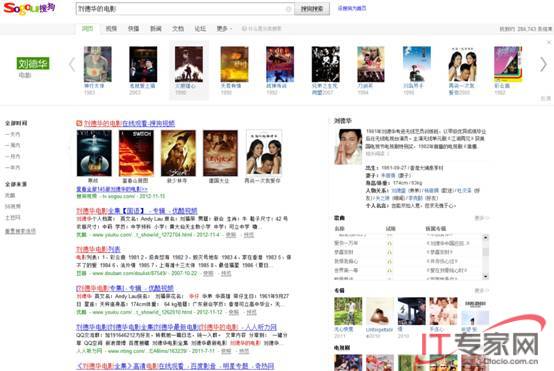Open the ninth carousel poster with three people
The image size is (554, 371).
(462, 64)
